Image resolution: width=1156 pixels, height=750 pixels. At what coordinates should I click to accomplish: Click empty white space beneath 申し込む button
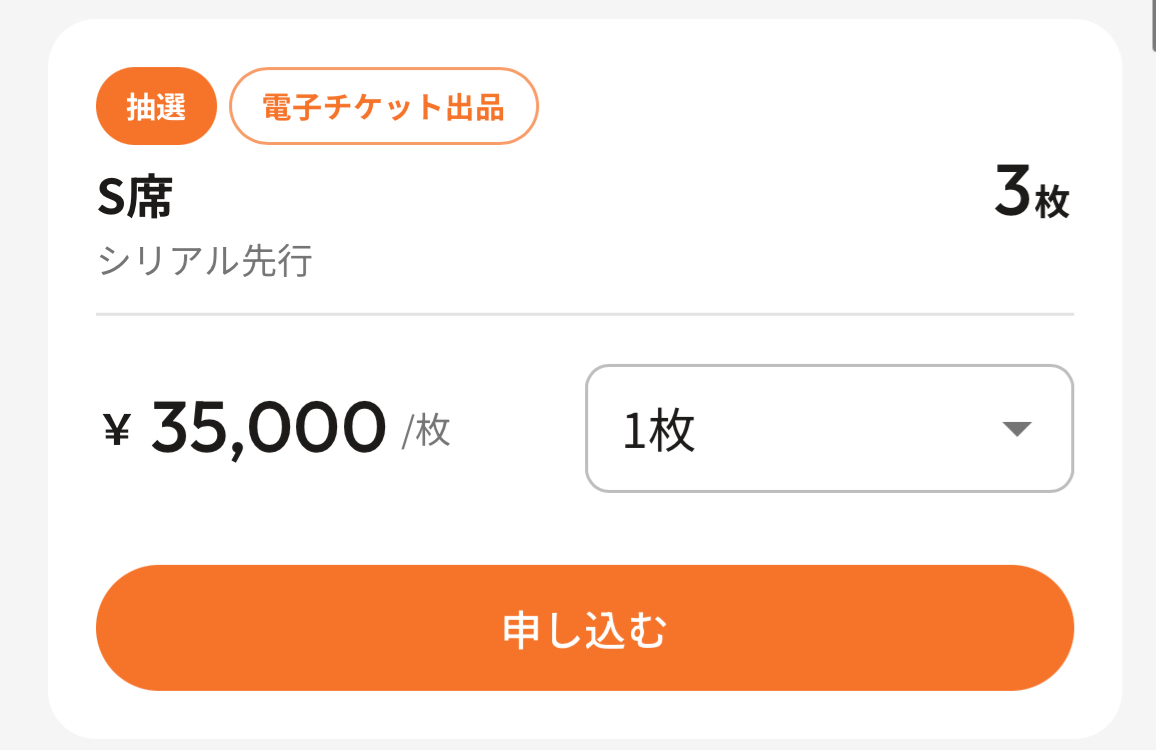pyautogui.click(x=584, y=714)
